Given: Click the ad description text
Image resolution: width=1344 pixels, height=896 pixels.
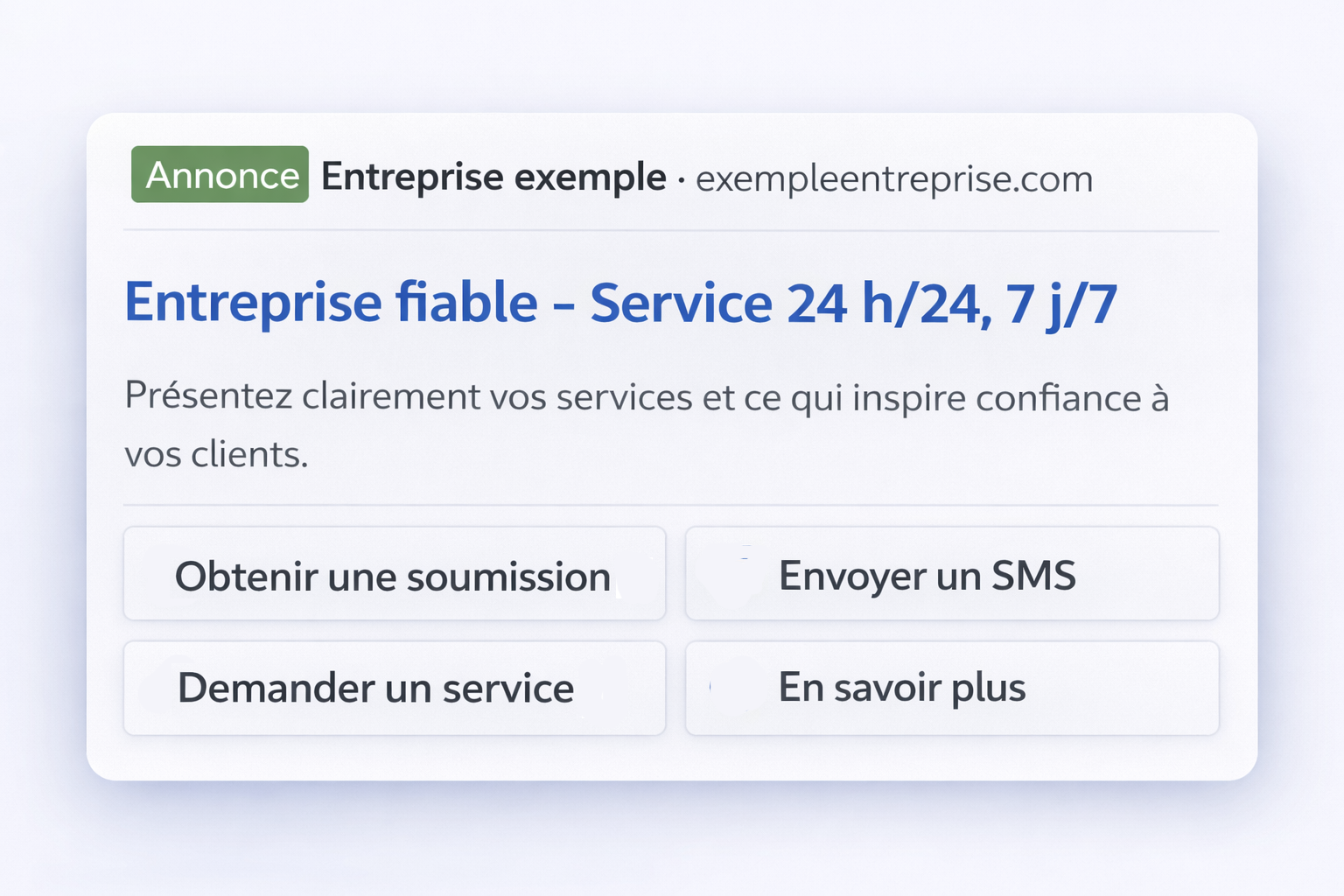Looking at the screenshot, I should 647,396.
